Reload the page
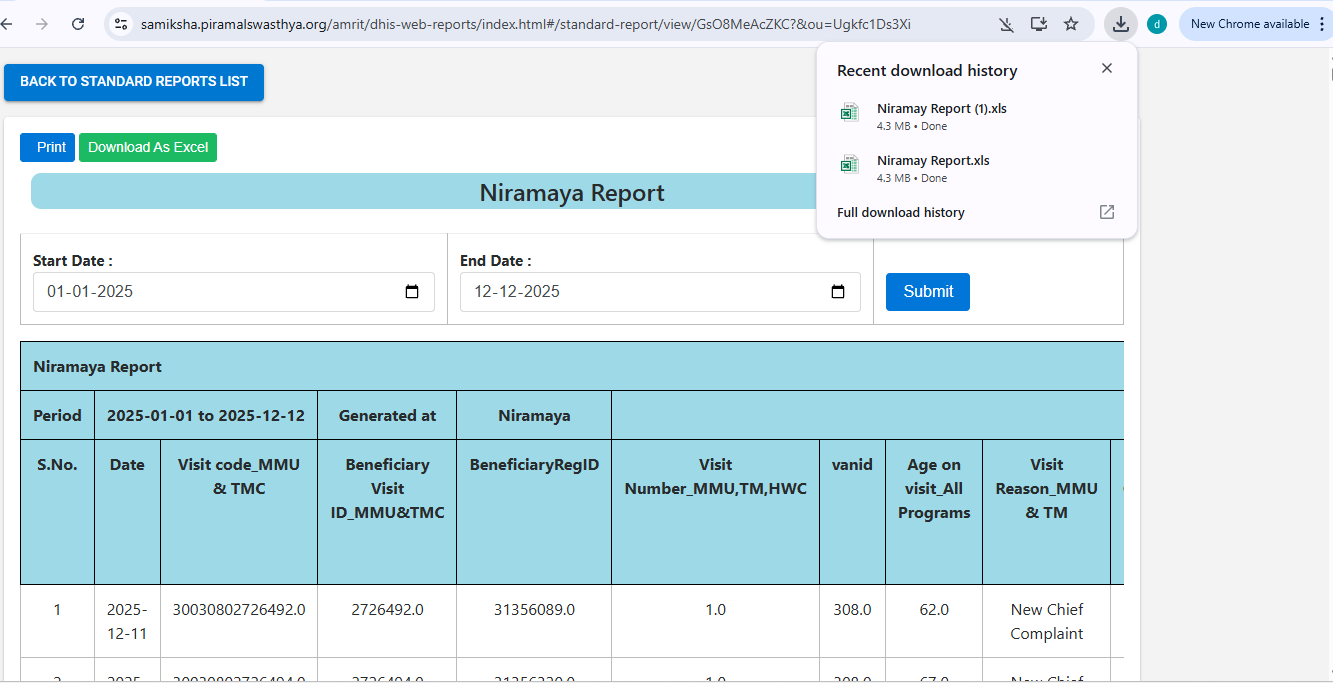1333x683 pixels. (78, 24)
